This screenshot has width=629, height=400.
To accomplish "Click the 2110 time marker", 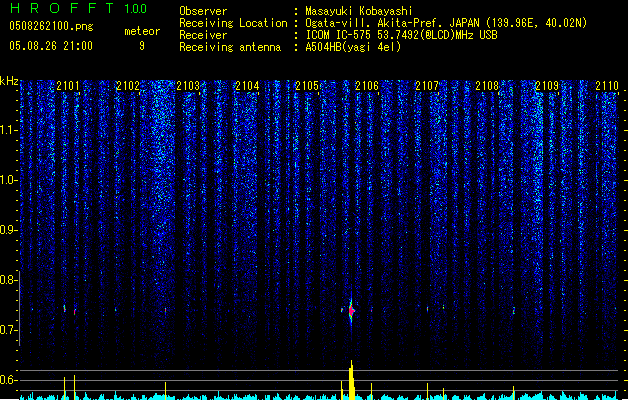I will (607, 85).
